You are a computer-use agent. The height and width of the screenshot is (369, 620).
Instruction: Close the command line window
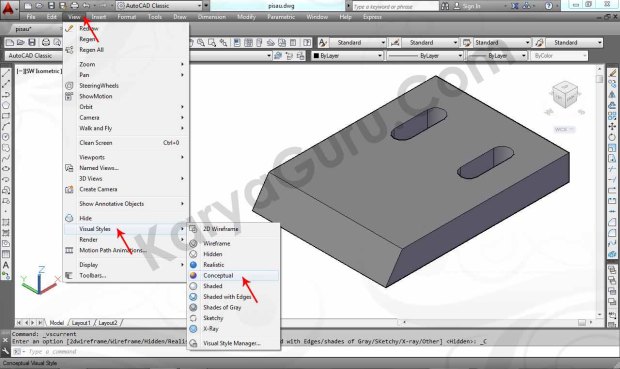pos(5,340)
